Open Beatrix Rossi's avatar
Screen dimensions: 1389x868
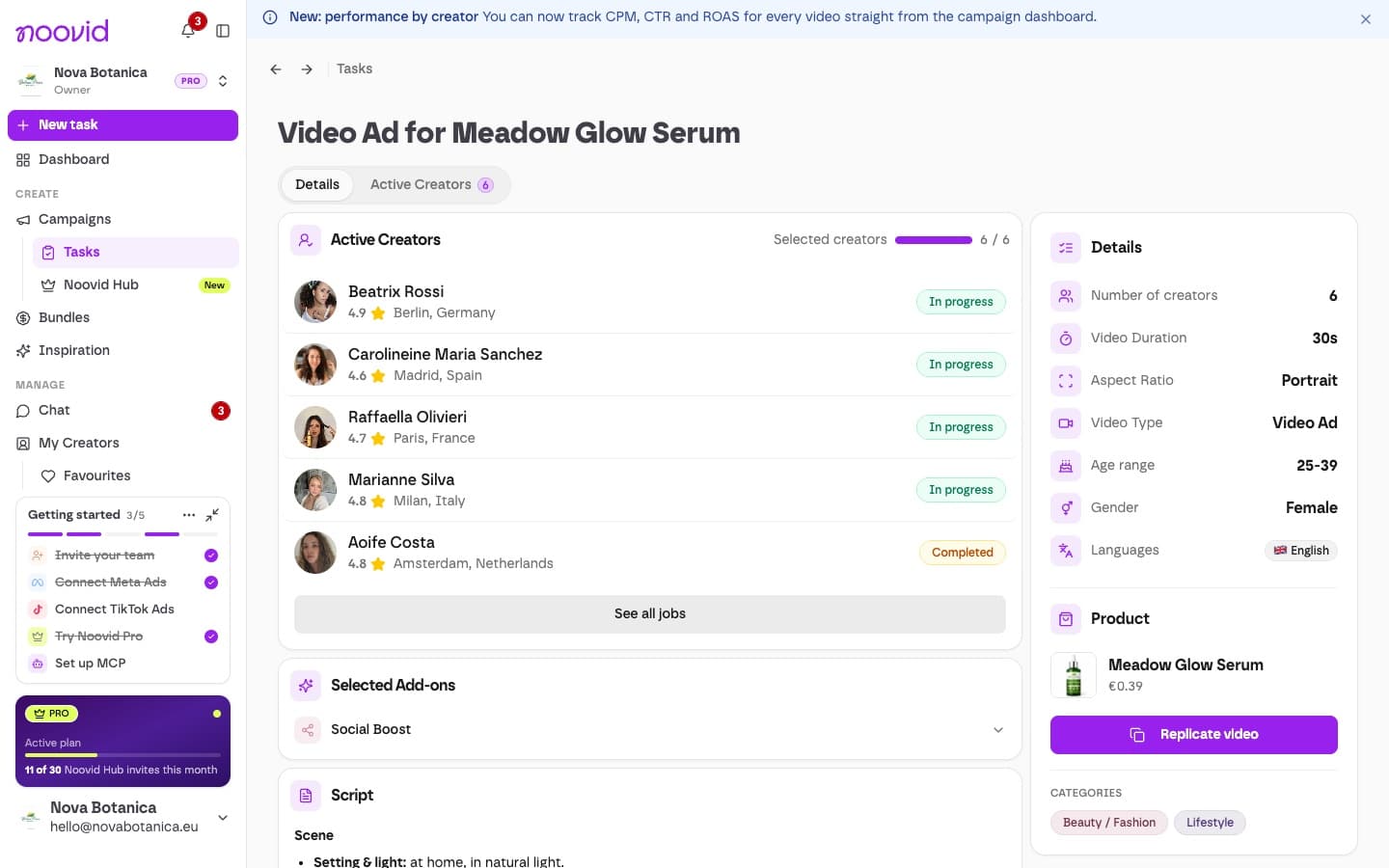click(x=315, y=302)
